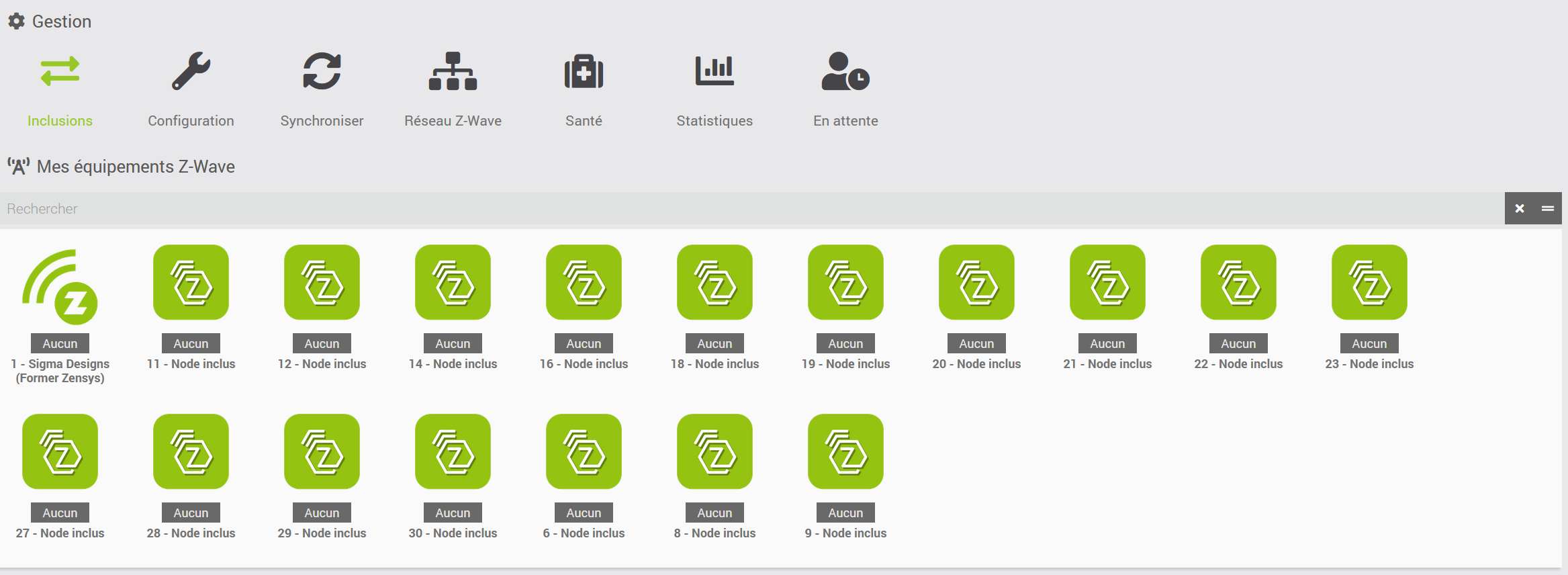Open the Réseau Z-Wave network icon
This screenshot has height=575, width=1568.
[453, 71]
